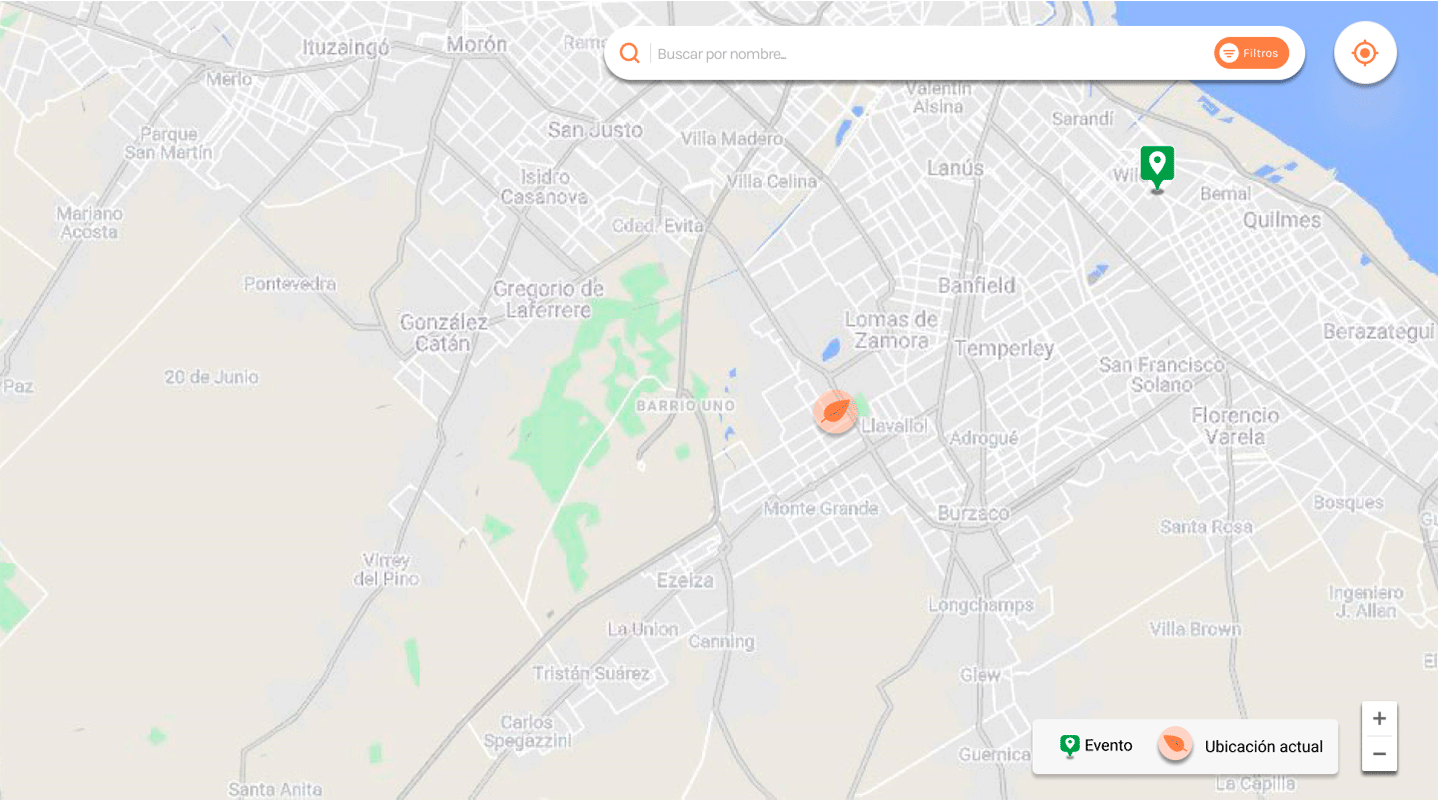The image size is (1438, 800).
Task: Click the Quilmes label on the map
Action: pos(1281,220)
